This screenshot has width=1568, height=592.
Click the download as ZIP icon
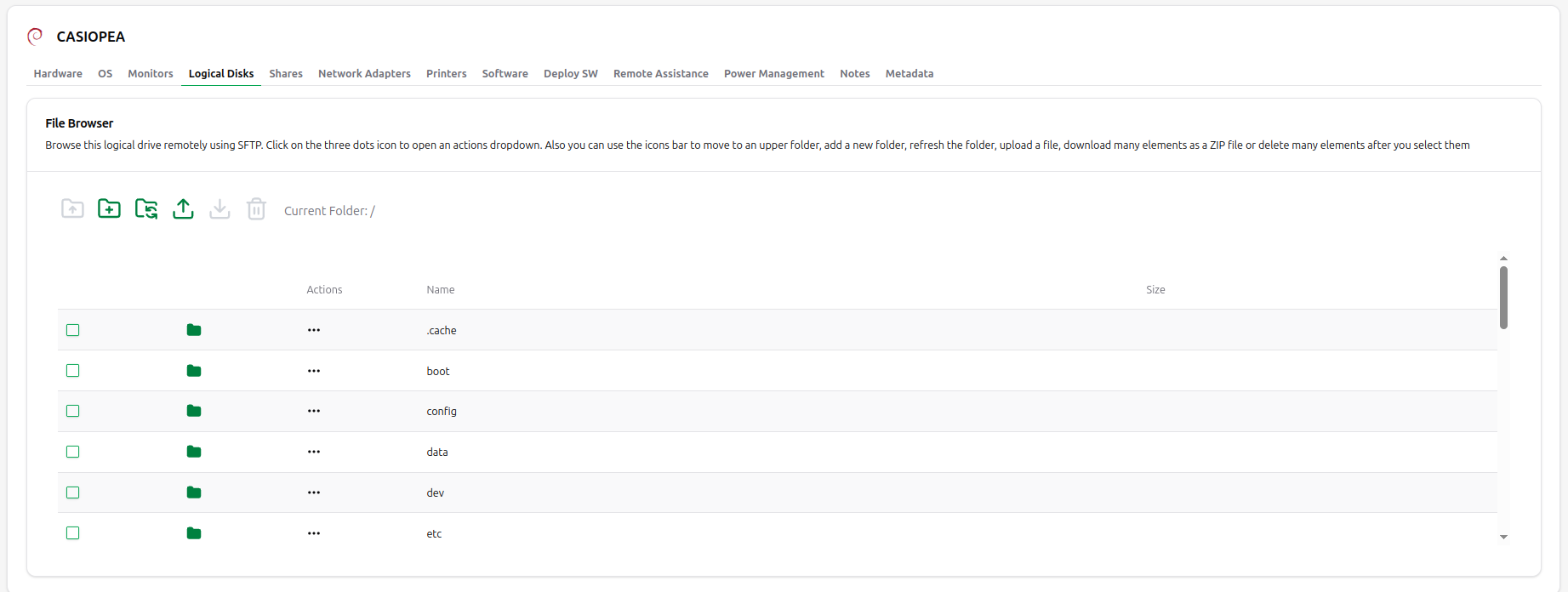(x=220, y=208)
